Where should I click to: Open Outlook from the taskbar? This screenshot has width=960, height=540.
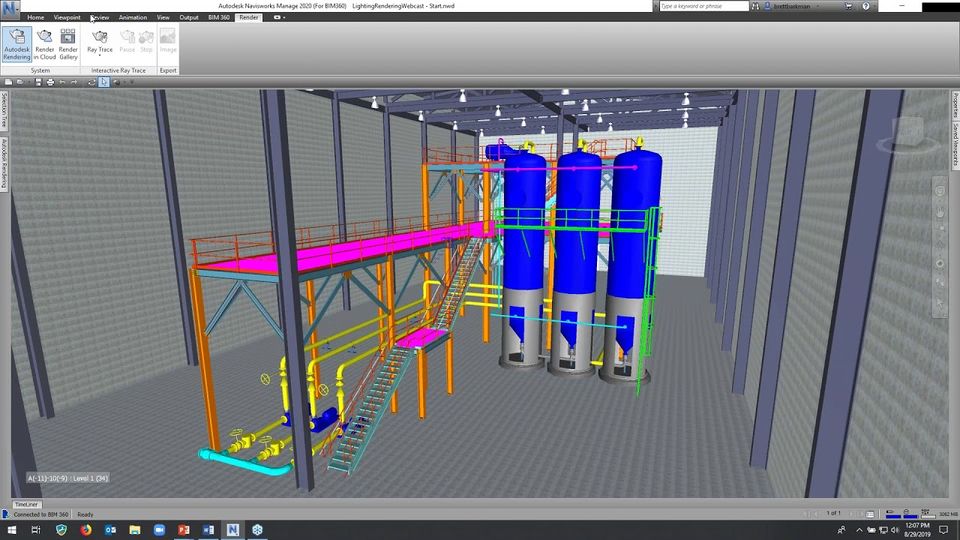click(110, 530)
